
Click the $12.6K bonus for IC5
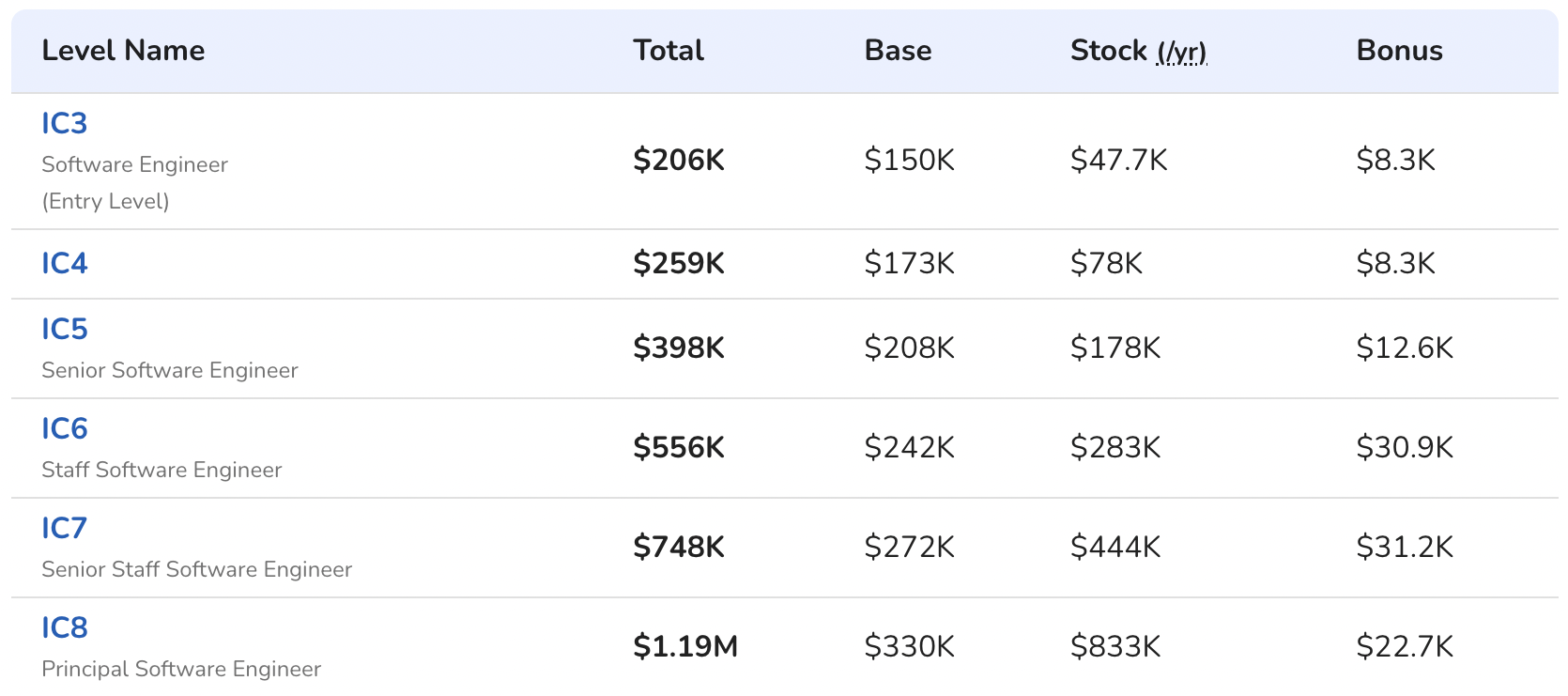click(x=1404, y=348)
